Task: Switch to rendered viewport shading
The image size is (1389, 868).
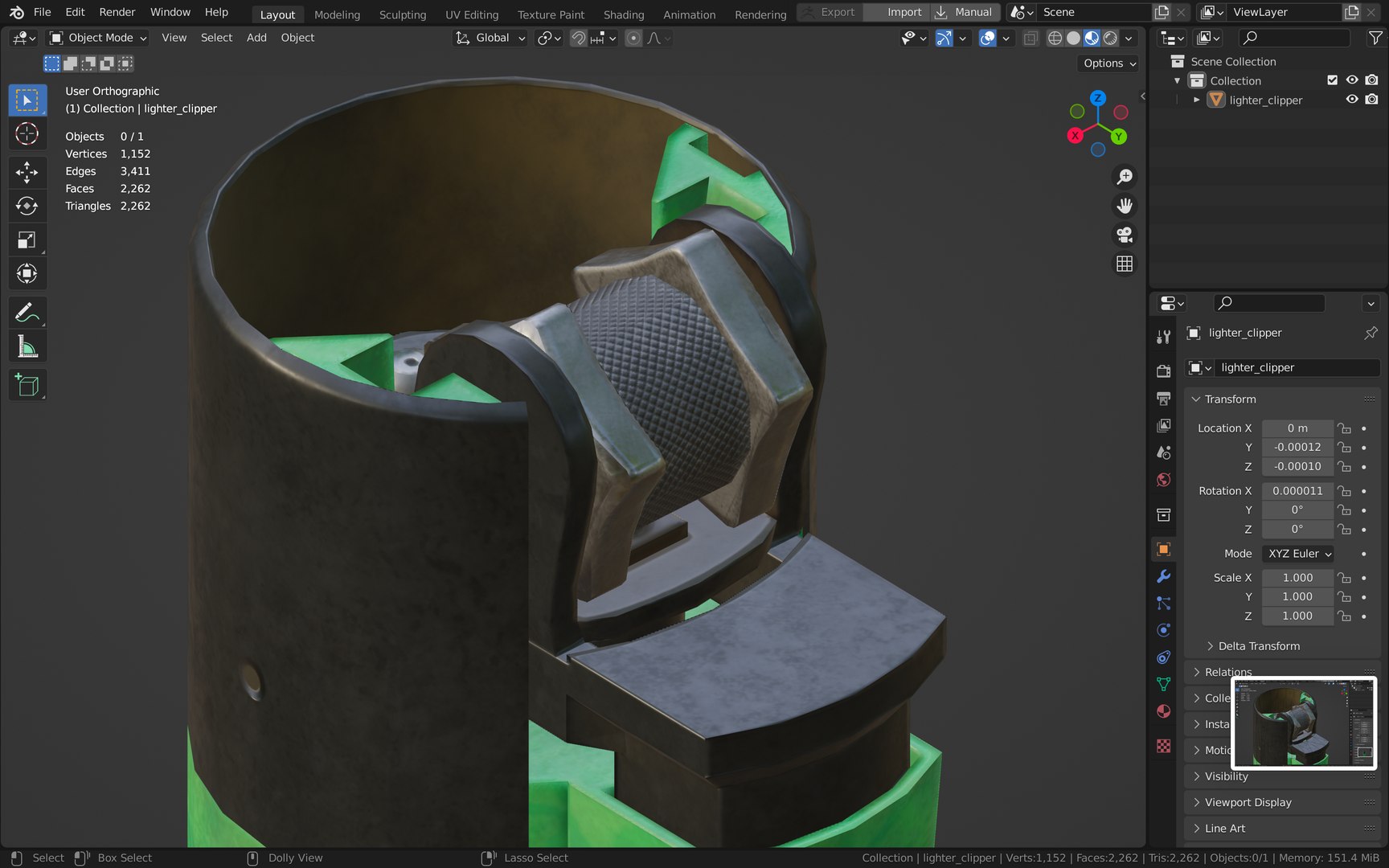Action: pyautogui.click(x=1110, y=38)
